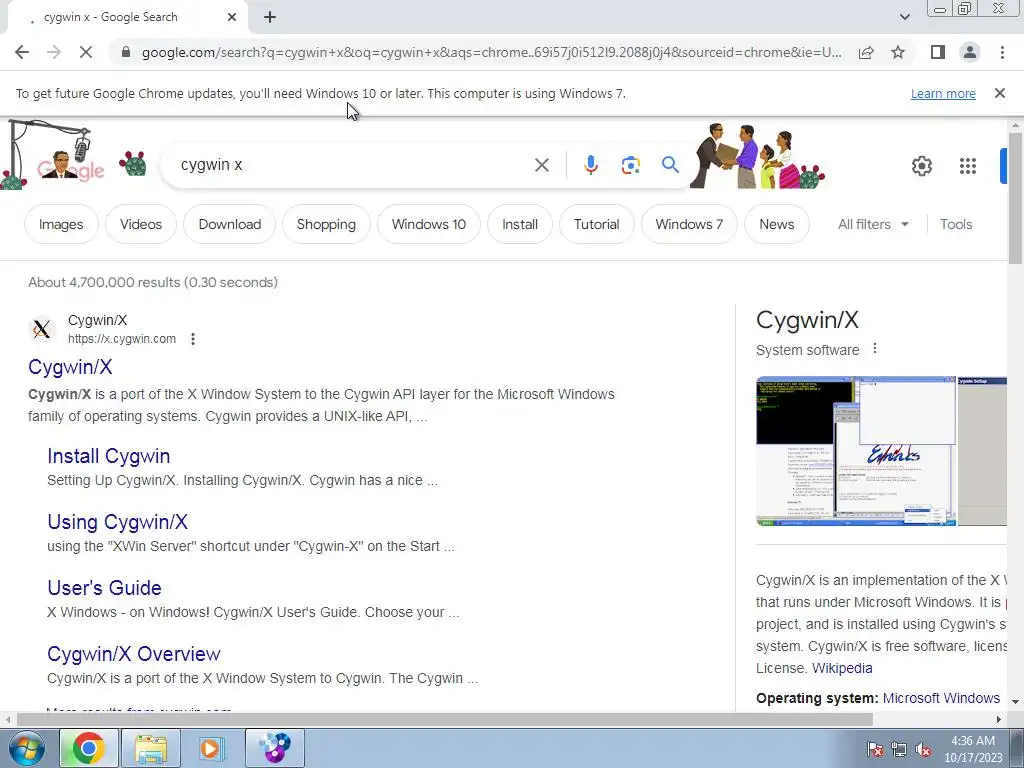Open more options beside System software

pyautogui.click(x=875, y=349)
